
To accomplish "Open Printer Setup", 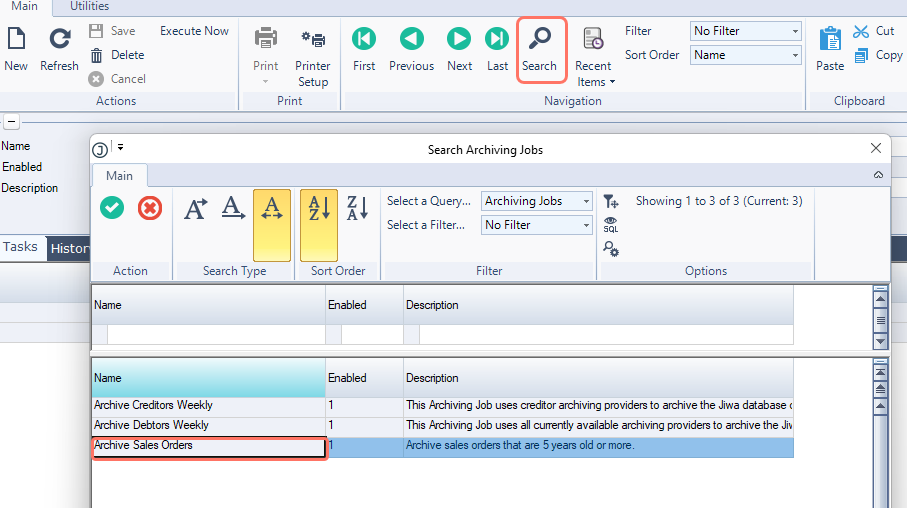I will click(x=313, y=57).
